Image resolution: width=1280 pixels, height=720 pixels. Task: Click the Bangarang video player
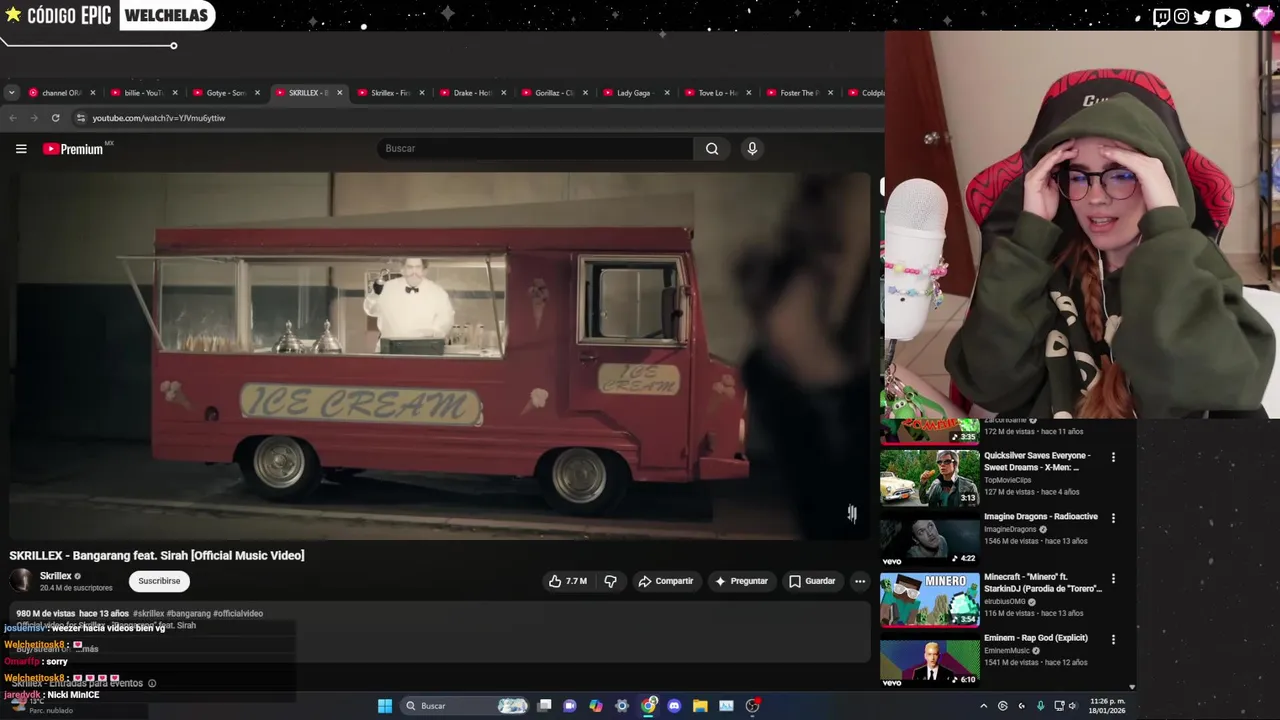point(440,356)
